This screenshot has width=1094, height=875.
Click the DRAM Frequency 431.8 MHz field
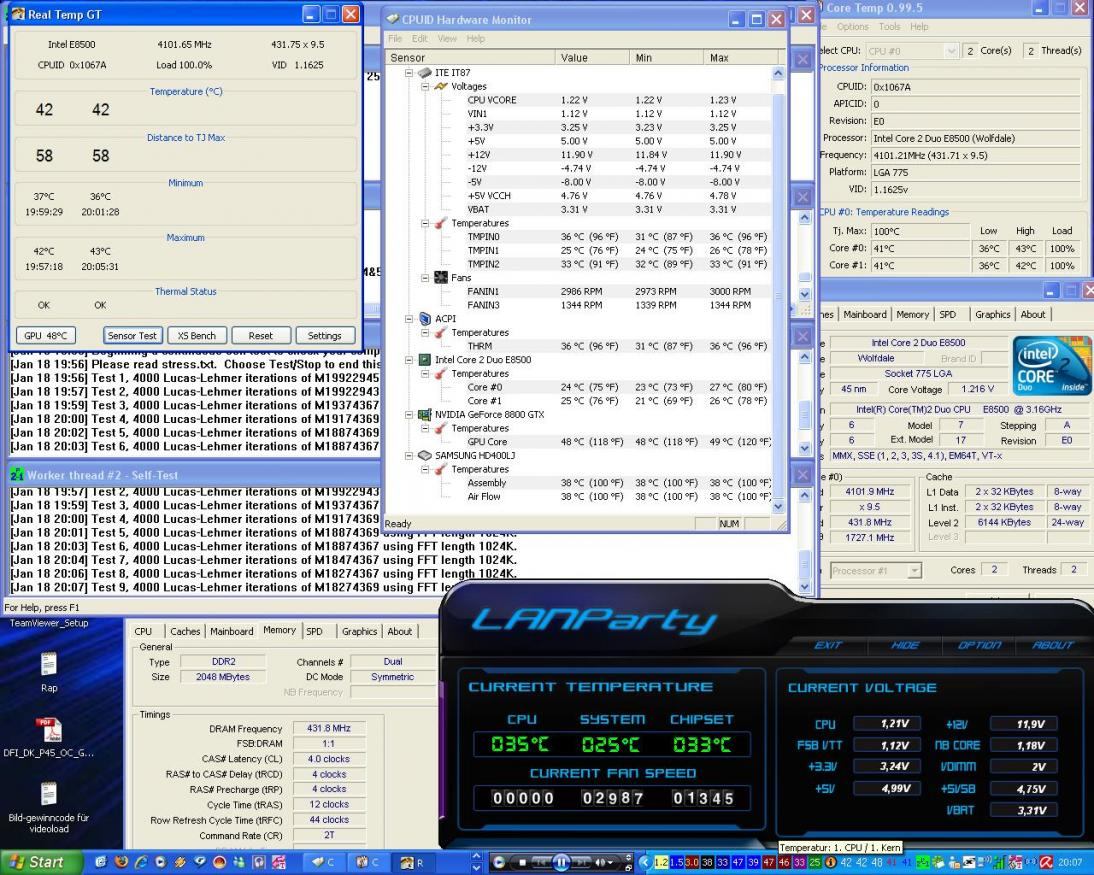click(x=329, y=728)
